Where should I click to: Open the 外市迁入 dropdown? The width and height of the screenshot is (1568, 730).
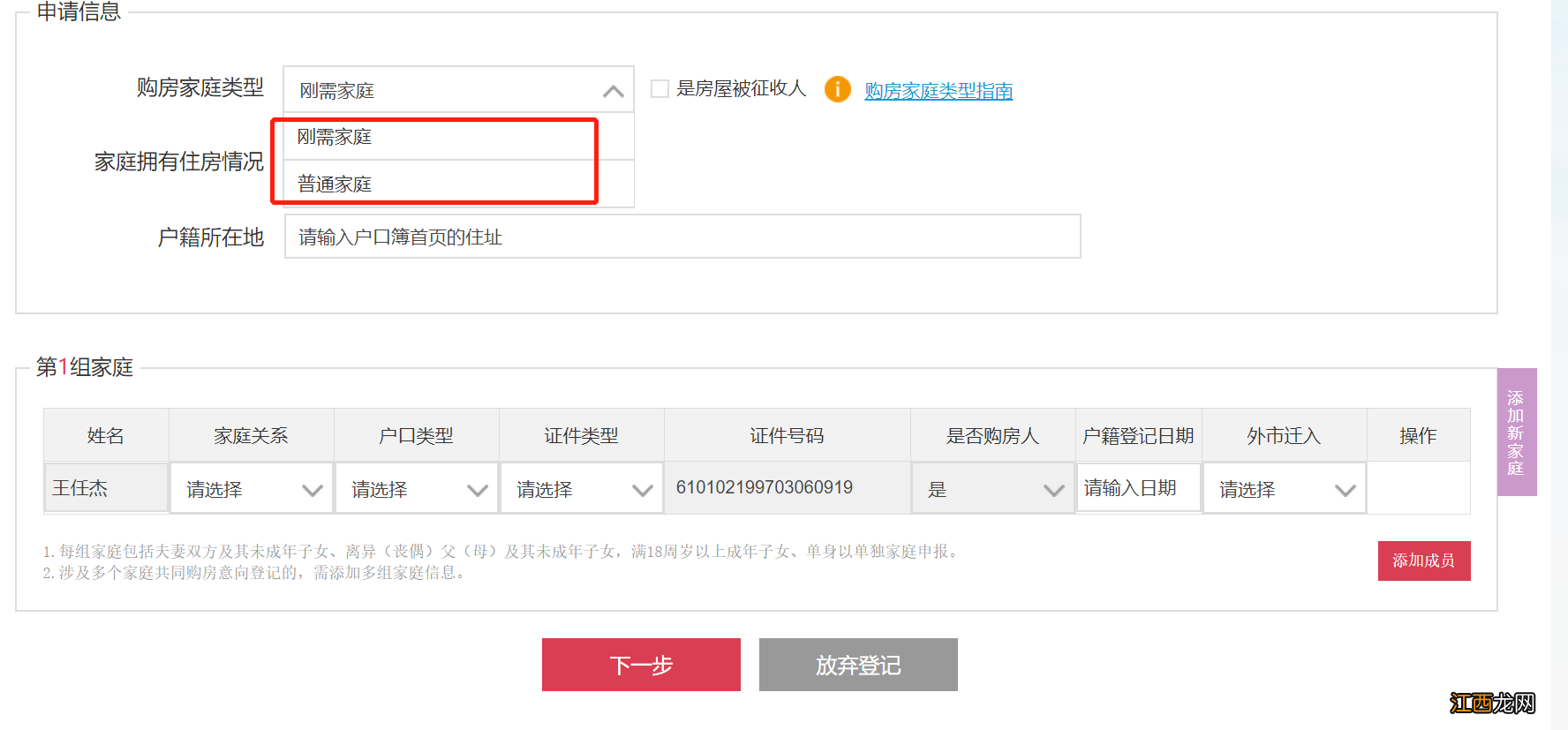pos(1285,488)
